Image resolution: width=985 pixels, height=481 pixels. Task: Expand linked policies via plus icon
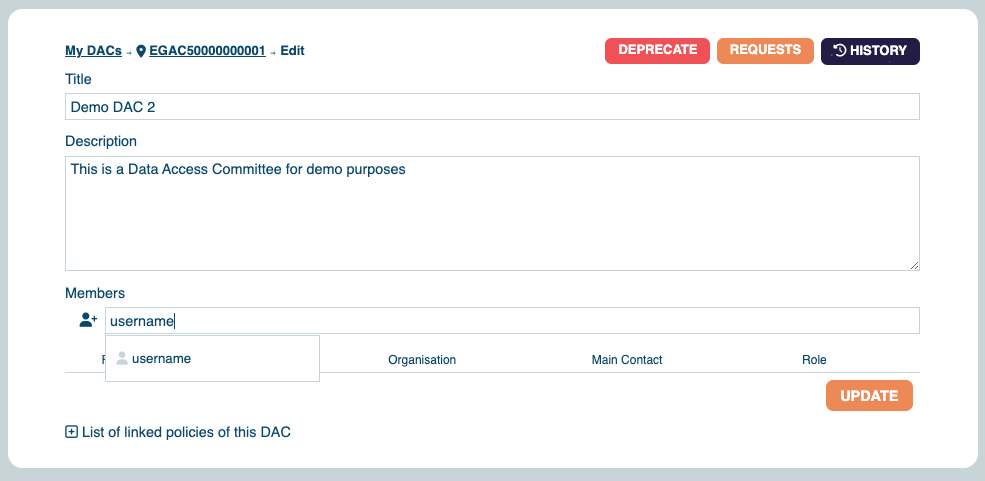[71, 432]
